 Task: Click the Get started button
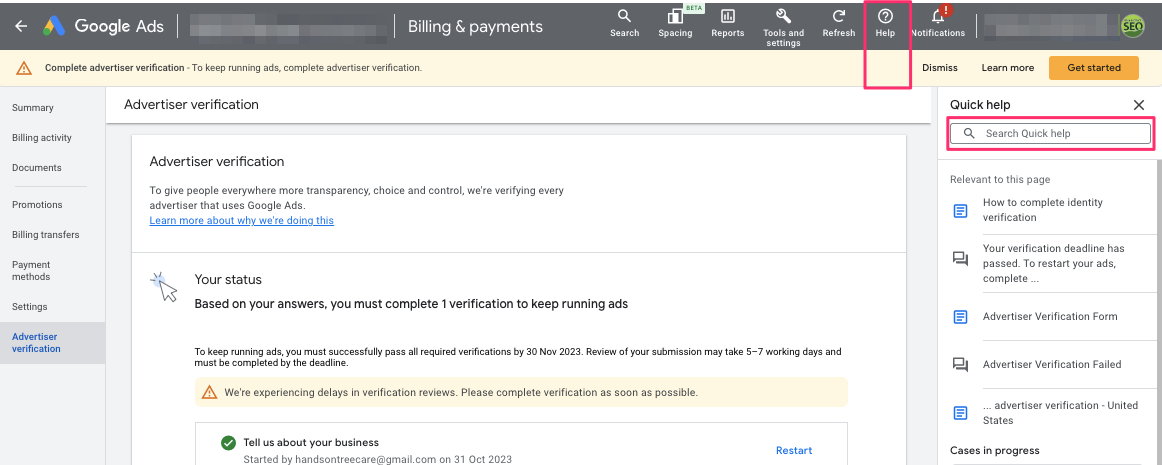click(1094, 67)
